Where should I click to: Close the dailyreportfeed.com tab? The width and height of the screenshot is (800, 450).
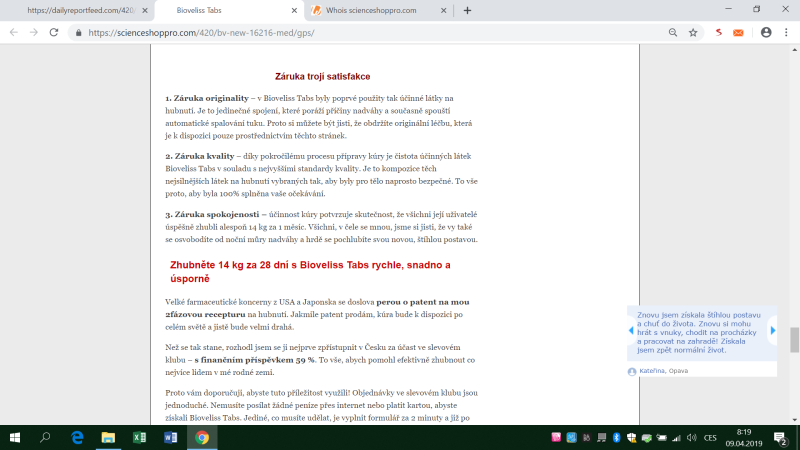click(x=145, y=10)
